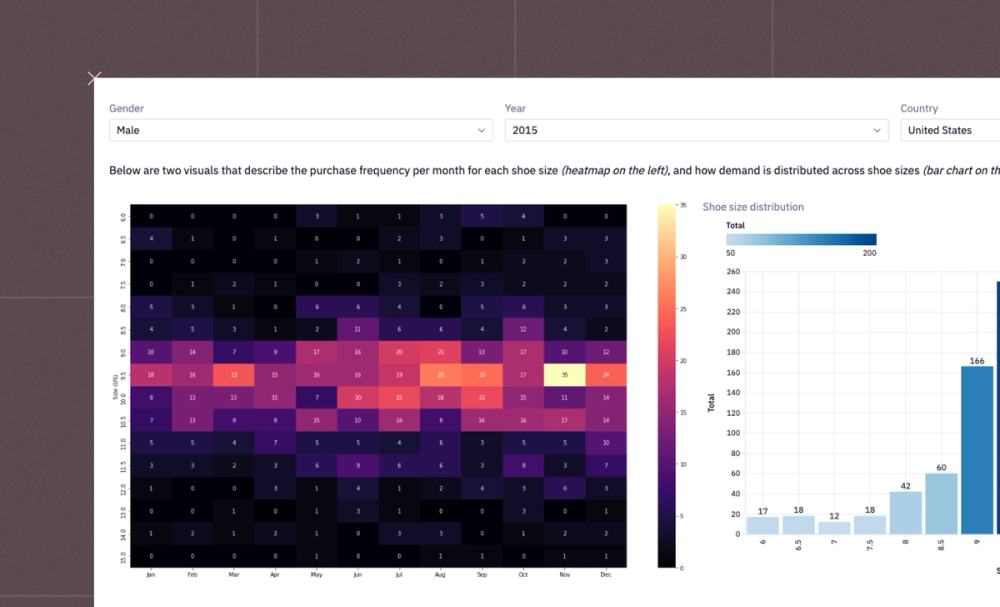Click the bar labeled 17 for size 6
This screenshot has height=607, width=1000.
[x=763, y=525]
